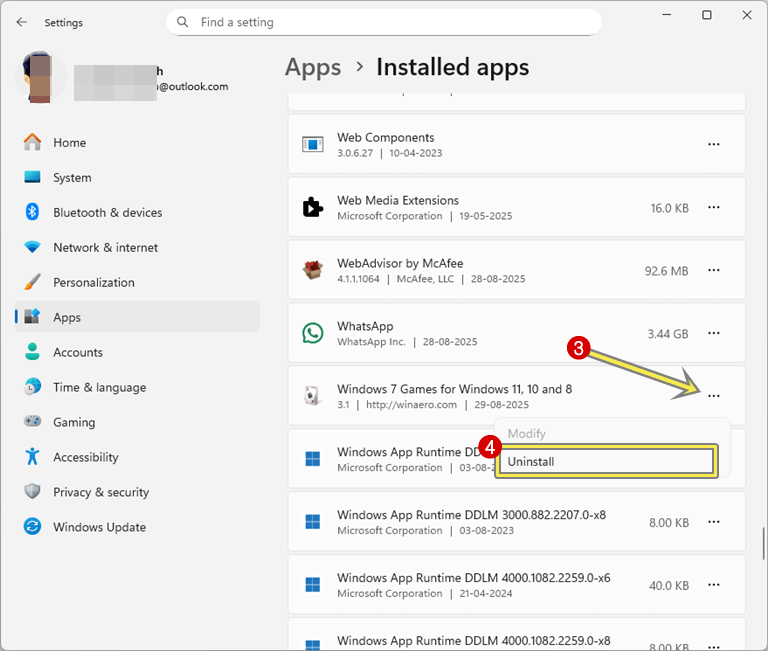
Task: Focus the Find a setting search box
Action: [x=384, y=22]
